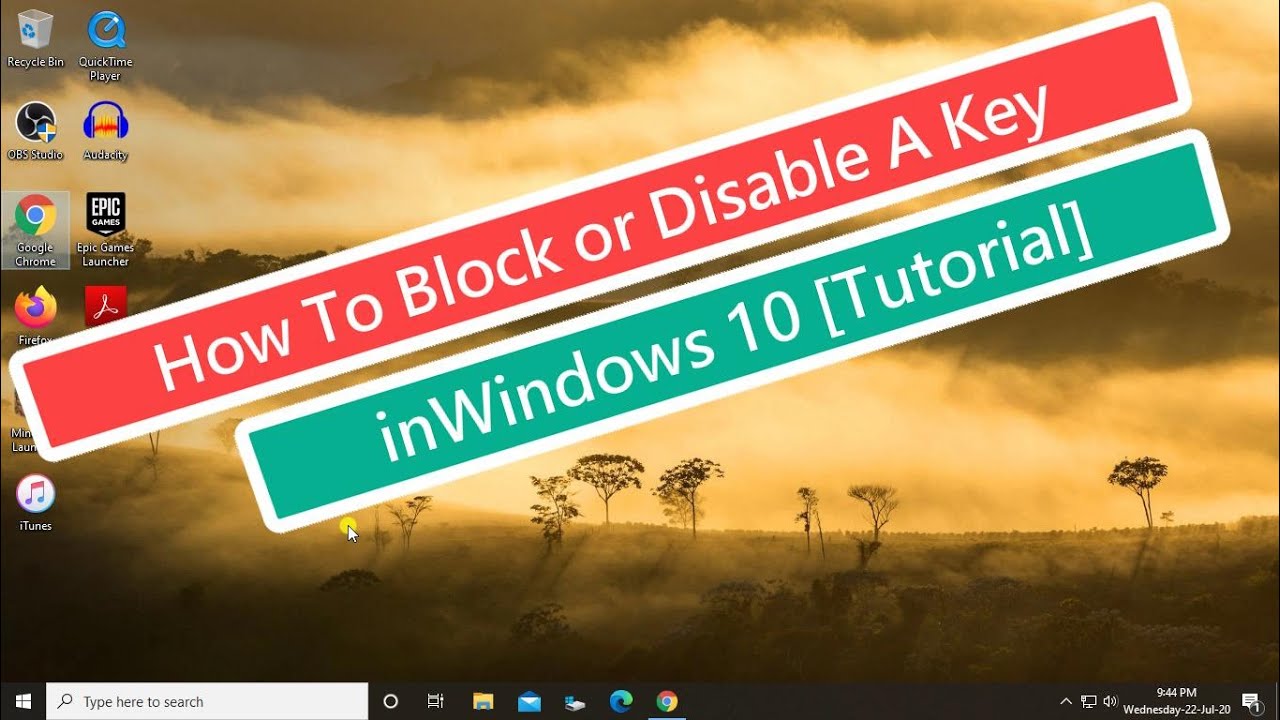Viewport: 1280px width, 720px height.
Task: Launch Microsoft Edge from the taskbar
Action: click(621, 702)
